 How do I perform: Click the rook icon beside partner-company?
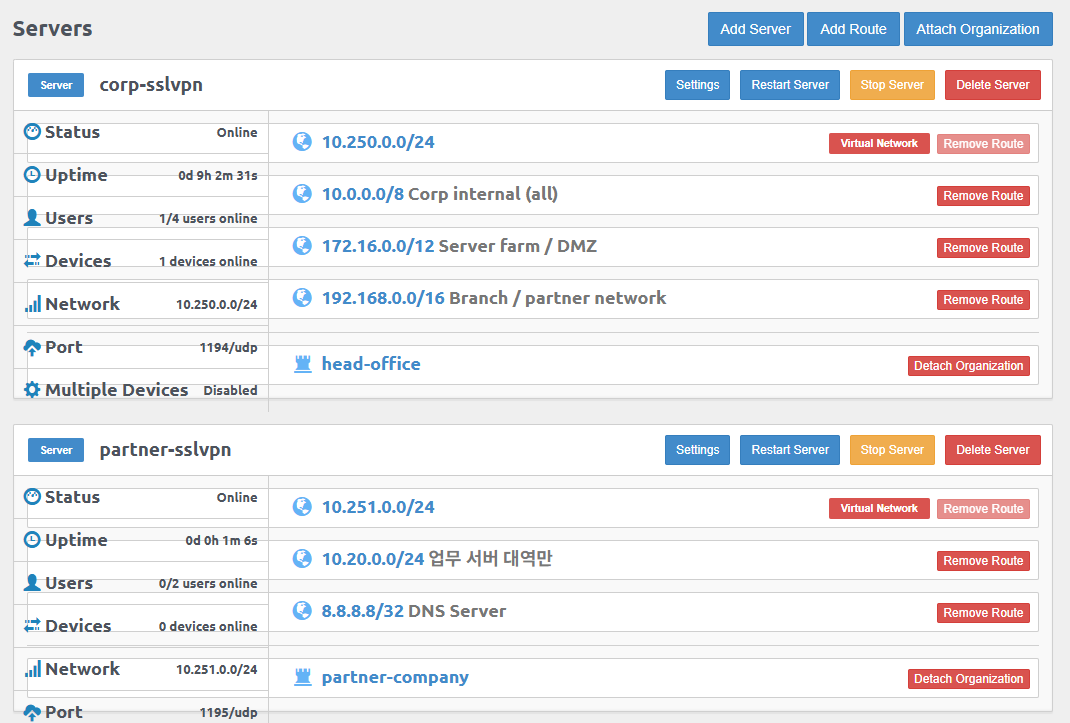point(302,677)
